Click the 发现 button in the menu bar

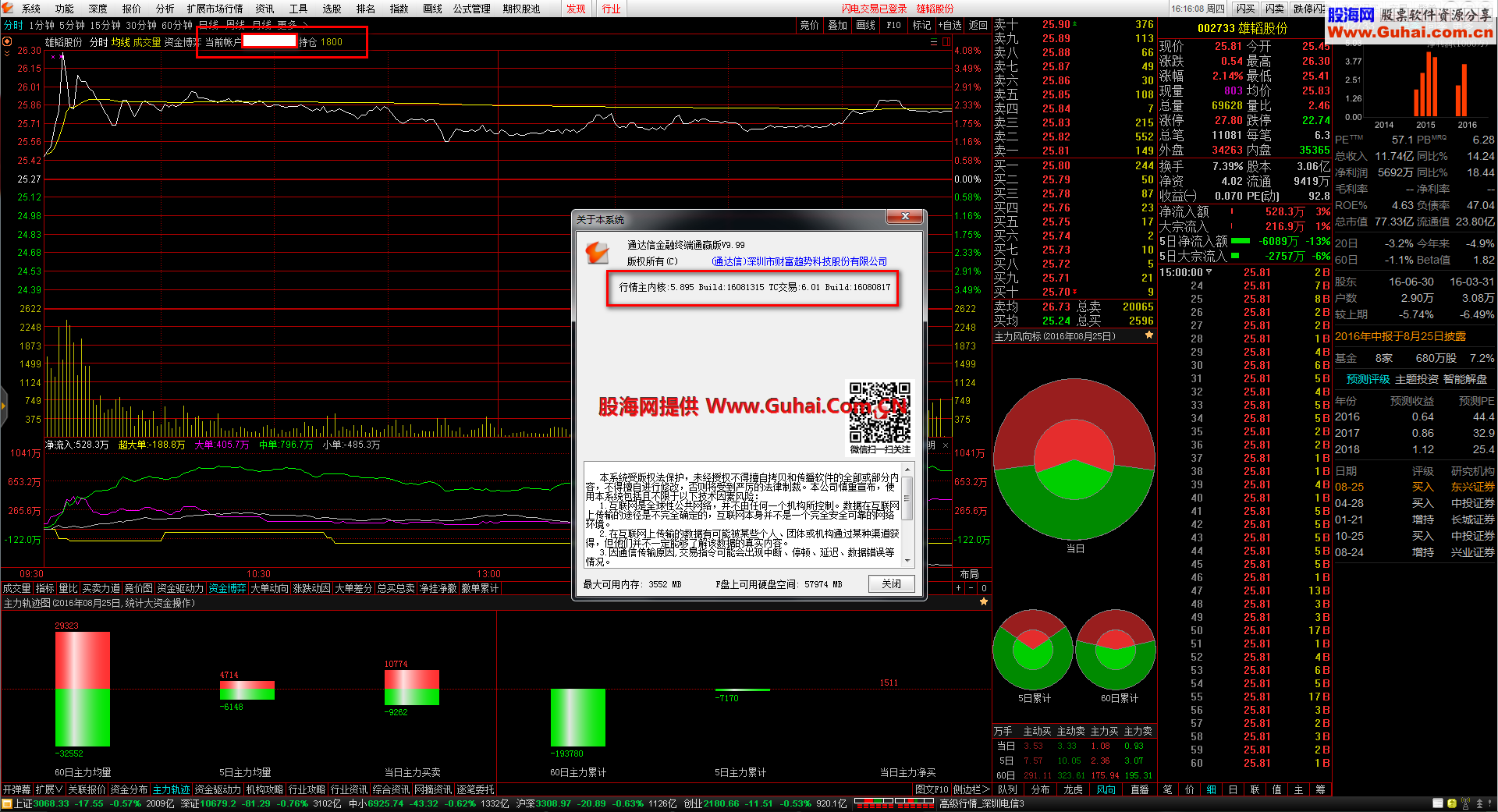click(x=577, y=9)
